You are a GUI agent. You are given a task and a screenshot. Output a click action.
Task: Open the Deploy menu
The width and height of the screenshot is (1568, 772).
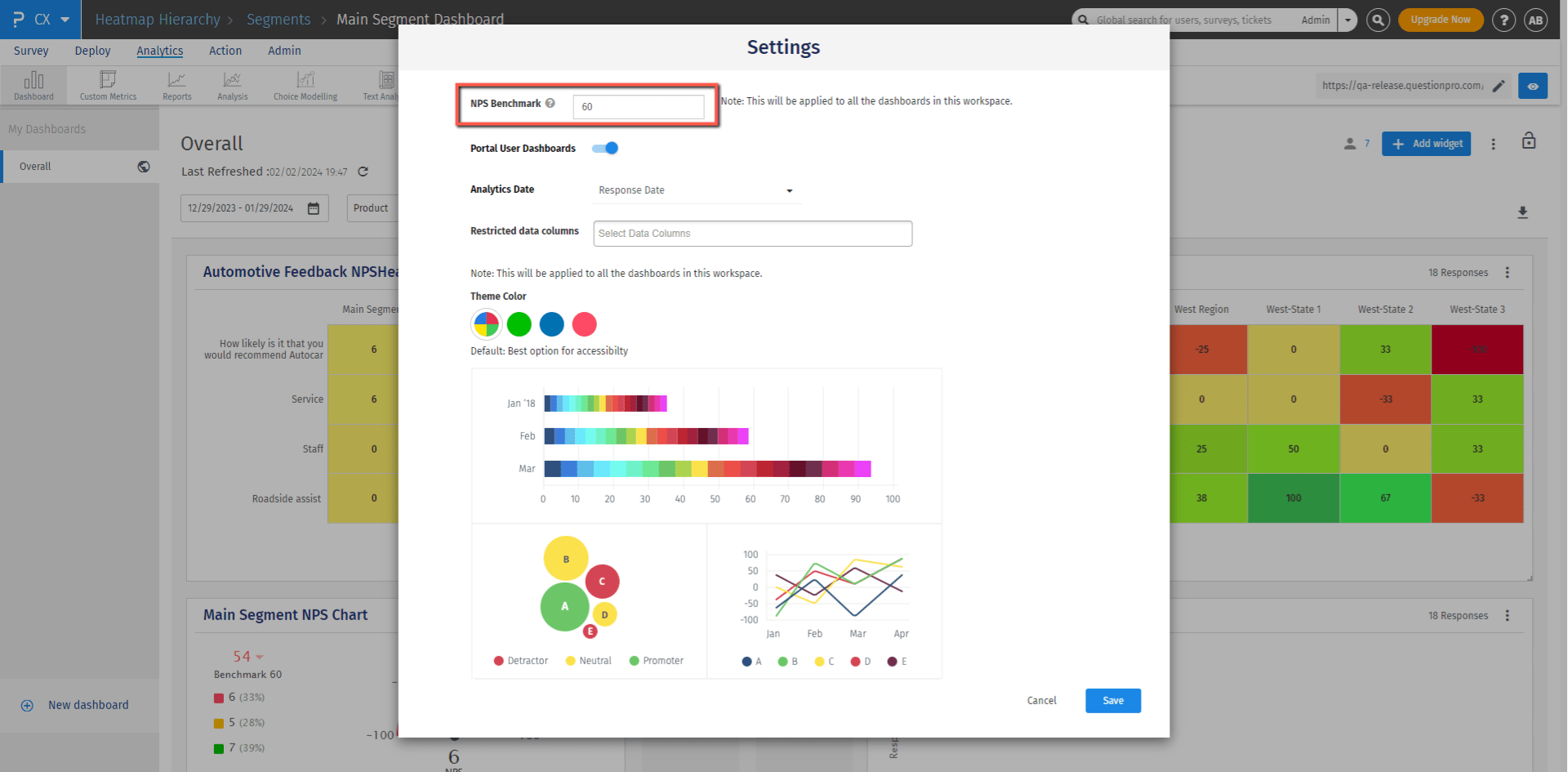92,51
